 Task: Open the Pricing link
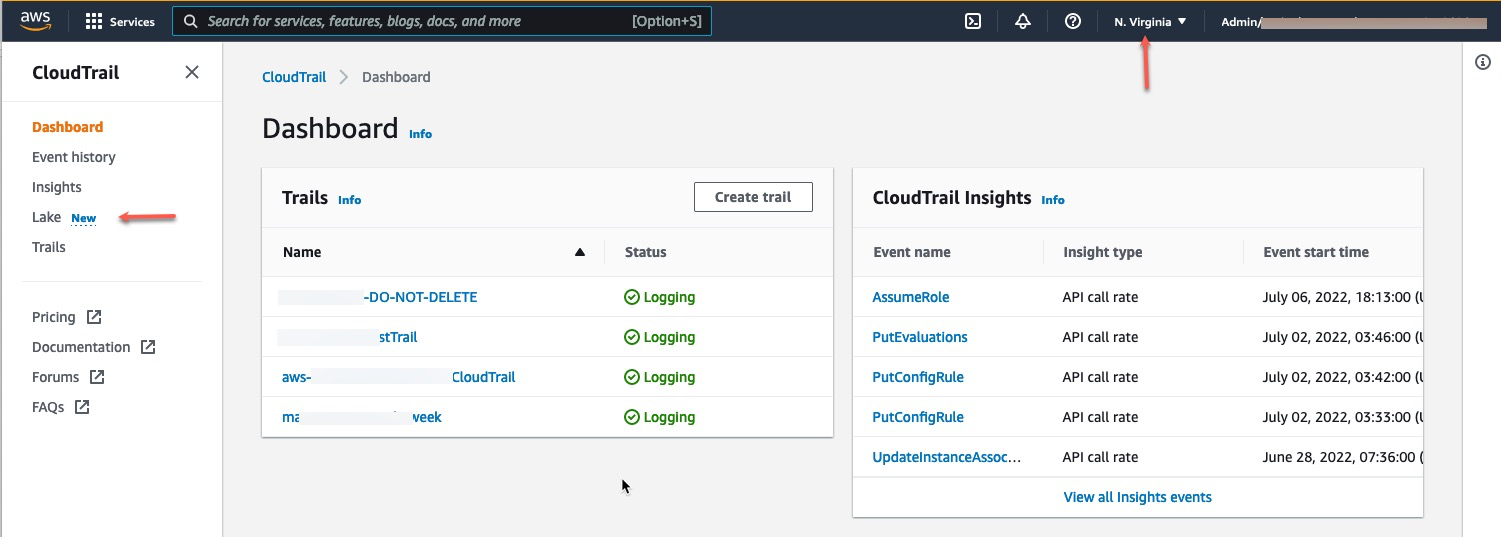click(54, 317)
